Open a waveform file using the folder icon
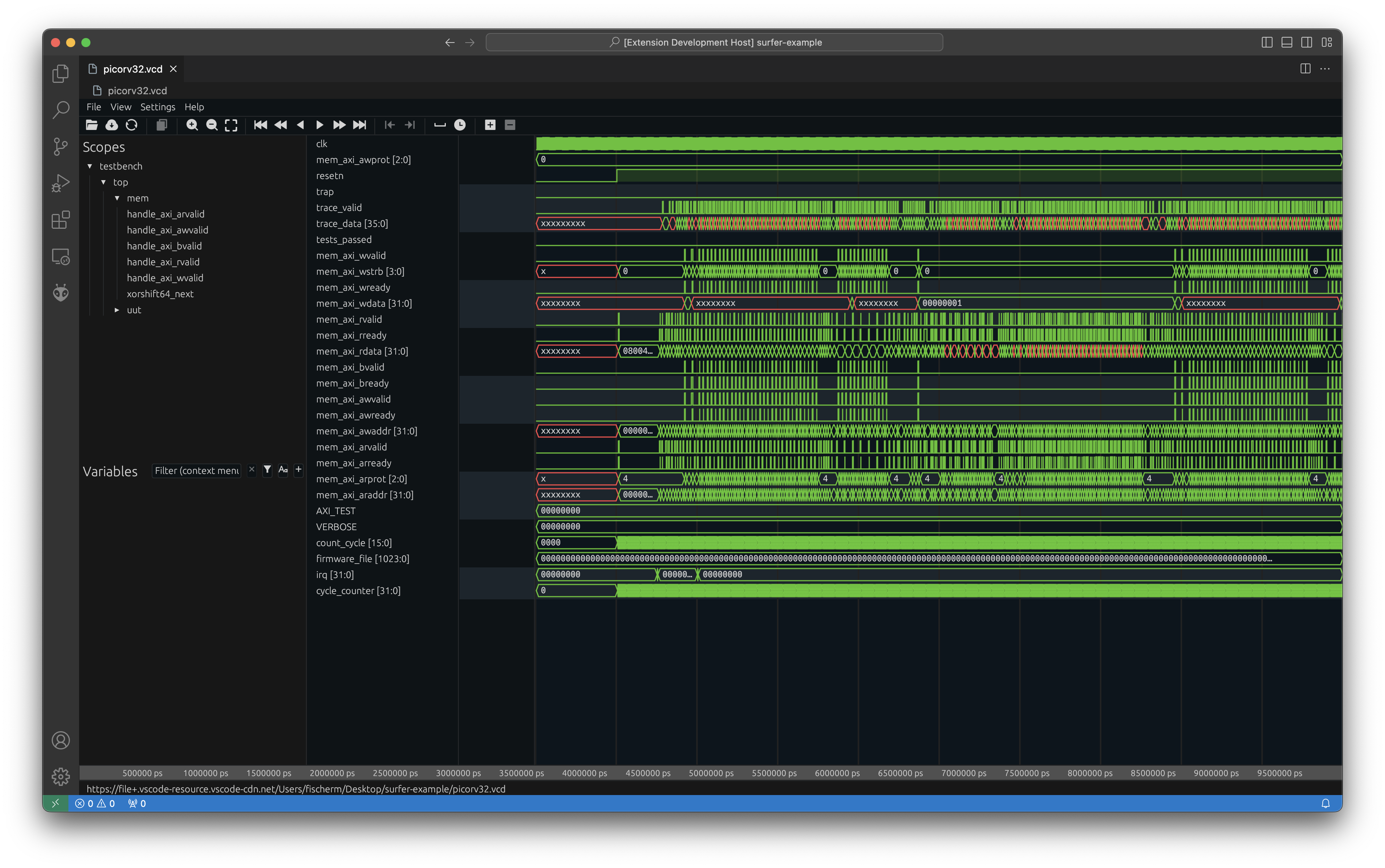Screen dimensions: 1385x868 pyautogui.click(x=91, y=125)
